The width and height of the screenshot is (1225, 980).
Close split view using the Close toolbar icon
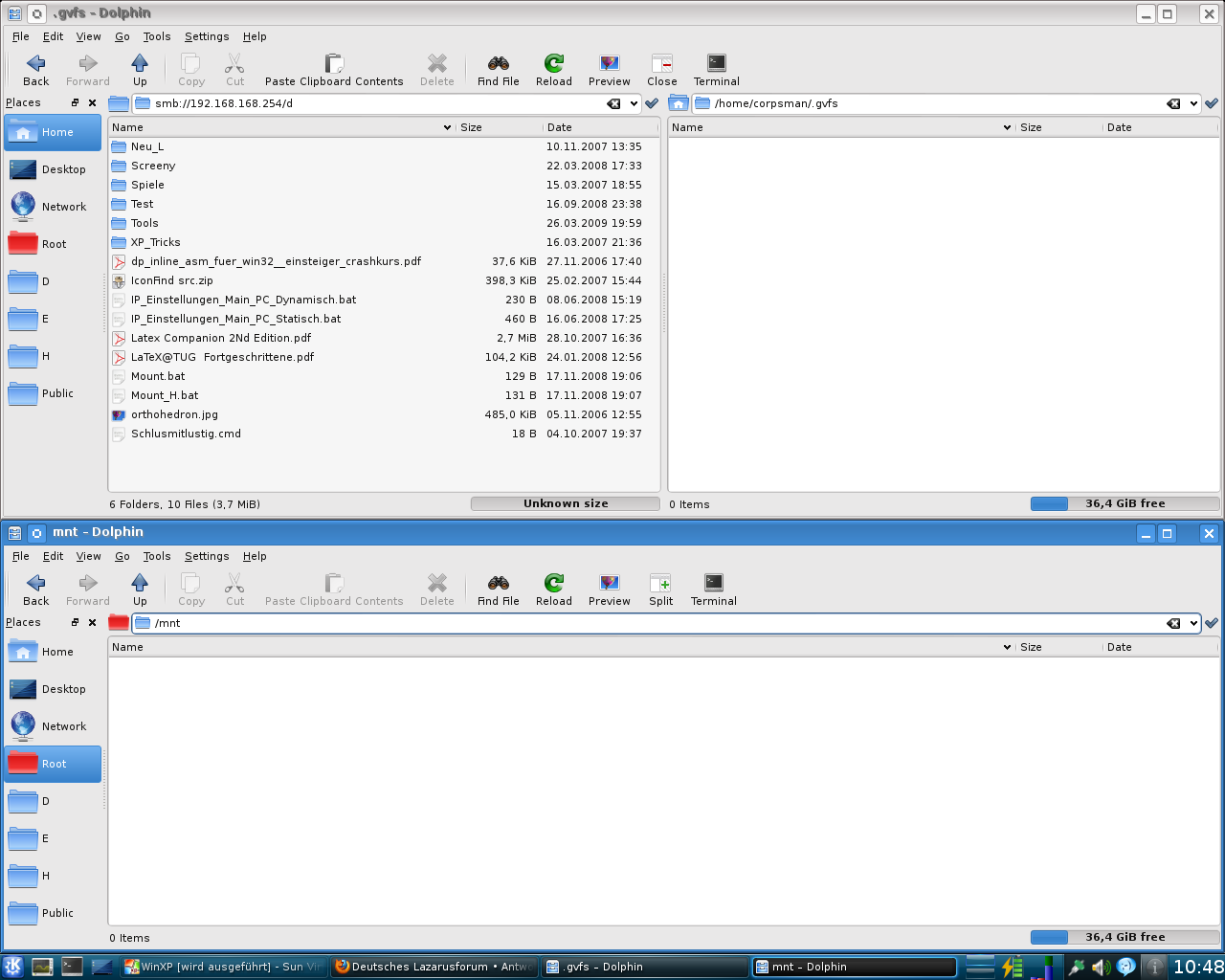pos(661,64)
